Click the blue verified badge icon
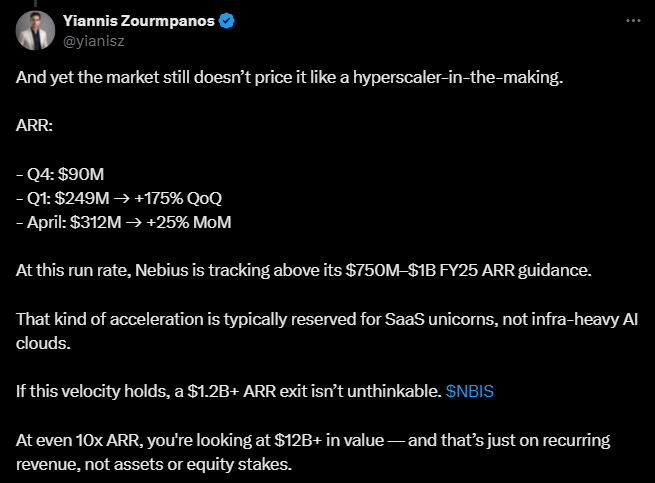Image resolution: width=655 pixels, height=483 pixels. click(x=227, y=21)
